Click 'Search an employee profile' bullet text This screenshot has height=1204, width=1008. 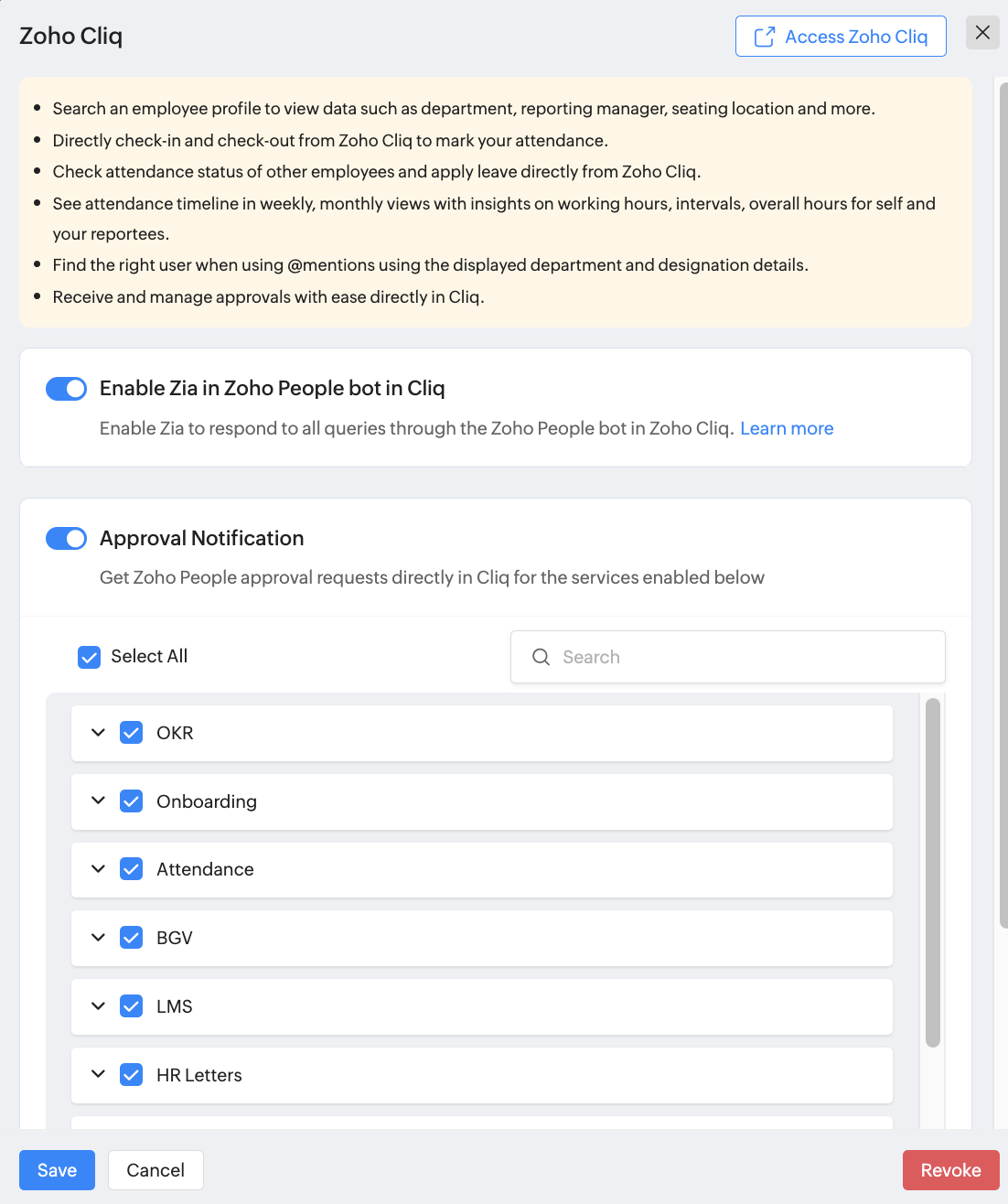pyautogui.click(x=464, y=108)
